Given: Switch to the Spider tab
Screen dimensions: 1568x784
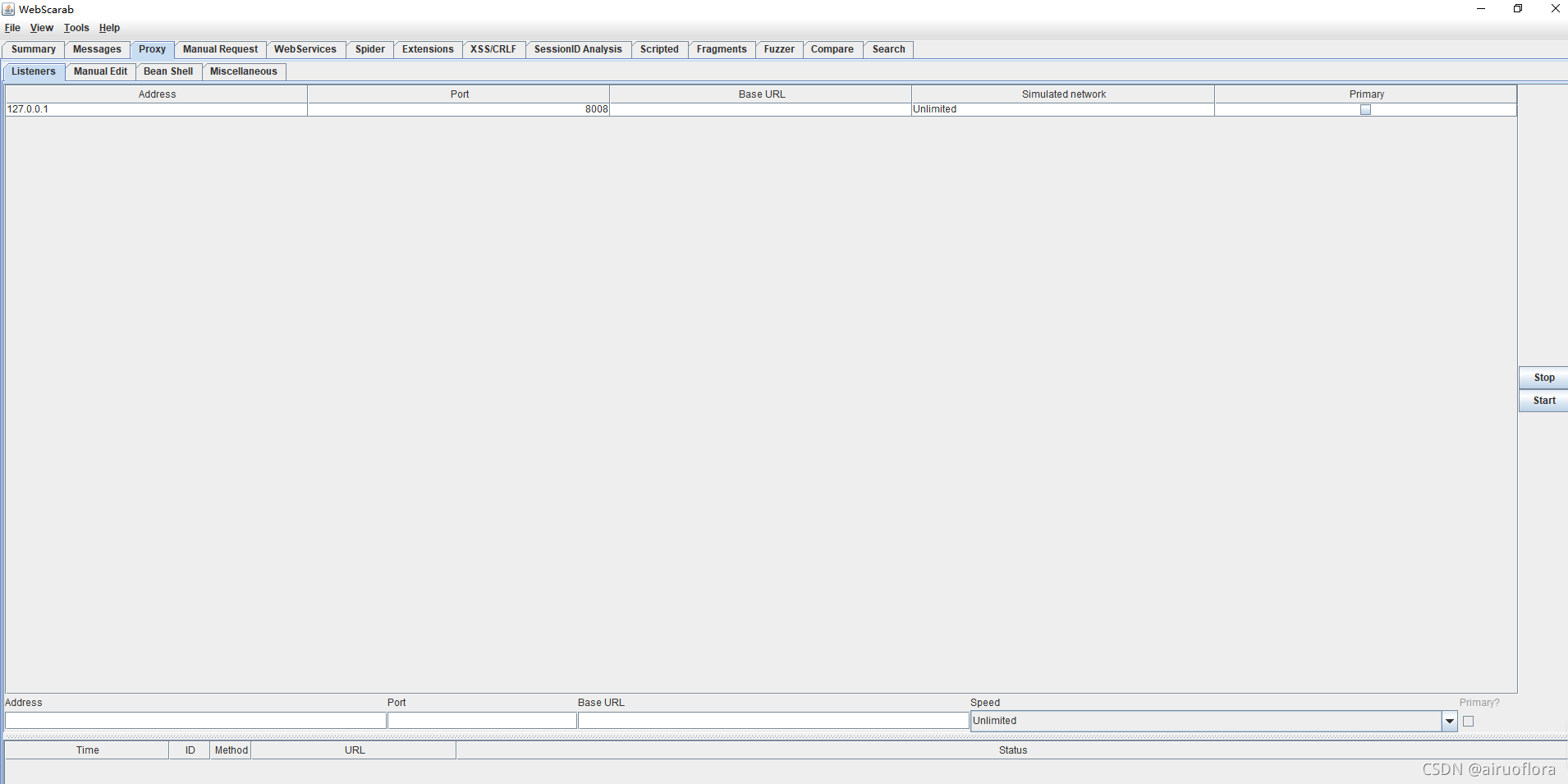Looking at the screenshot, I should [x=370, y=49].
